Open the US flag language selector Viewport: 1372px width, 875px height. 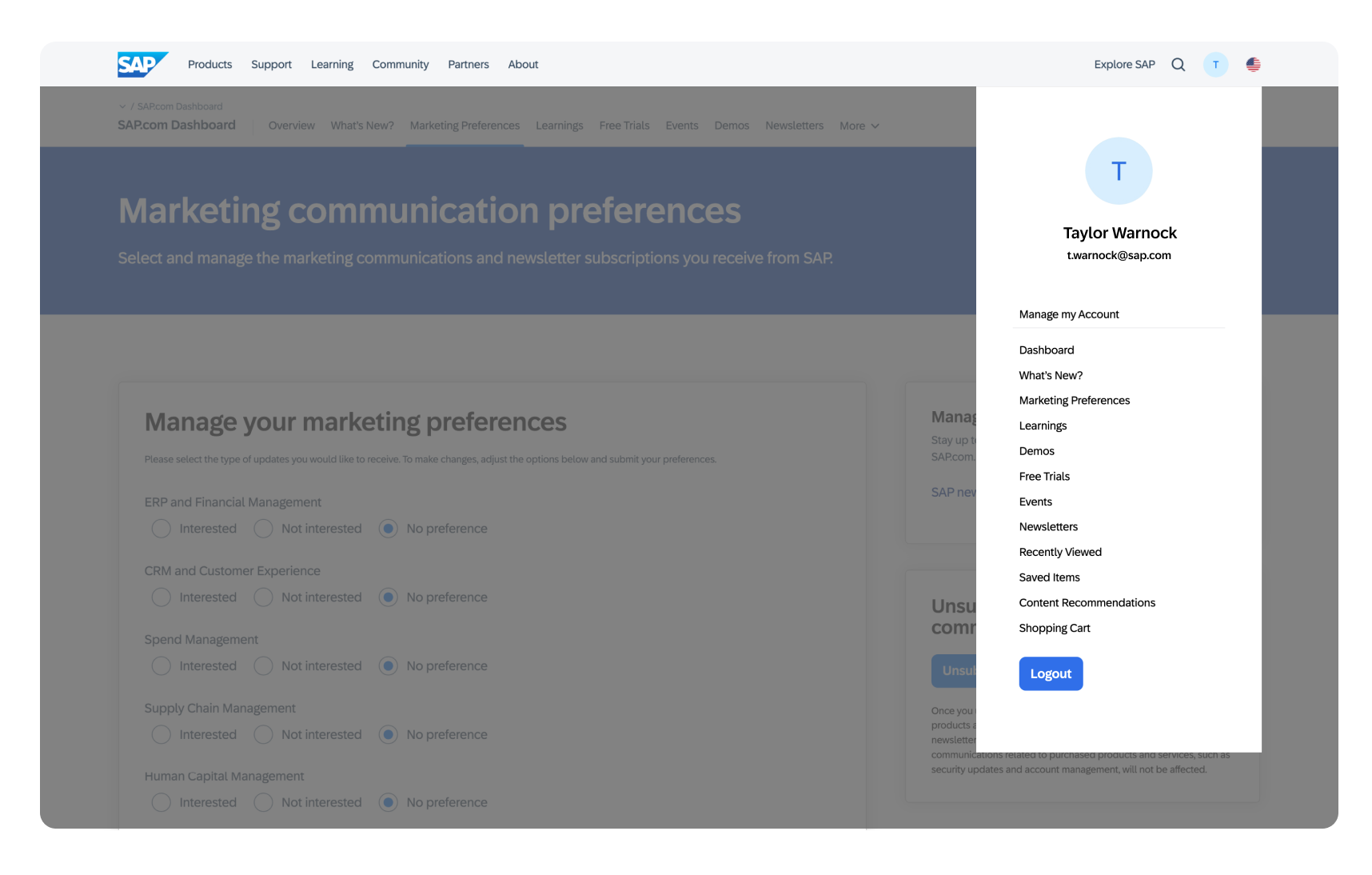[x=1252, y=64]
